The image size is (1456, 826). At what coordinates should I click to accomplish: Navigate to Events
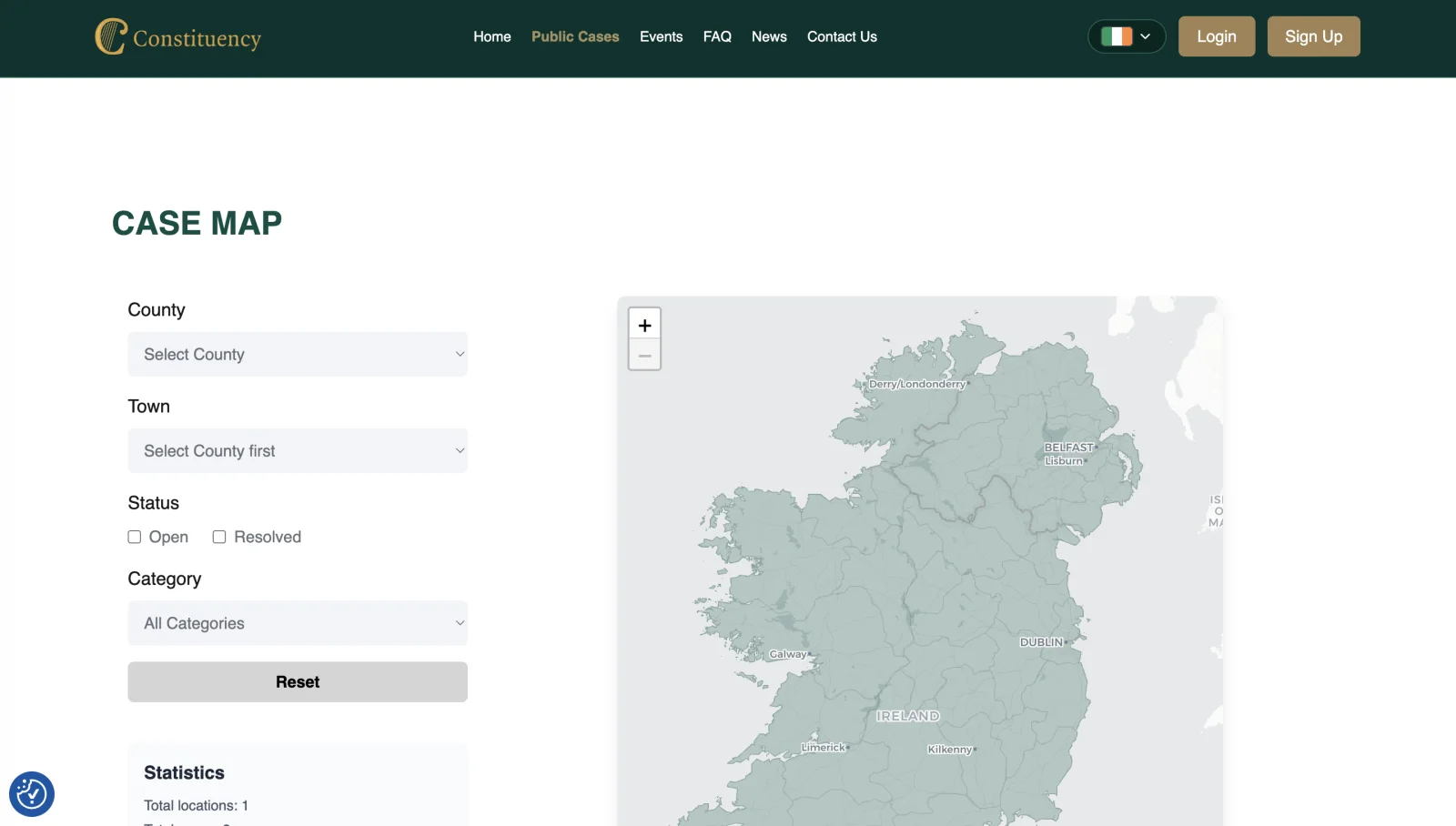tap(661, 36)
